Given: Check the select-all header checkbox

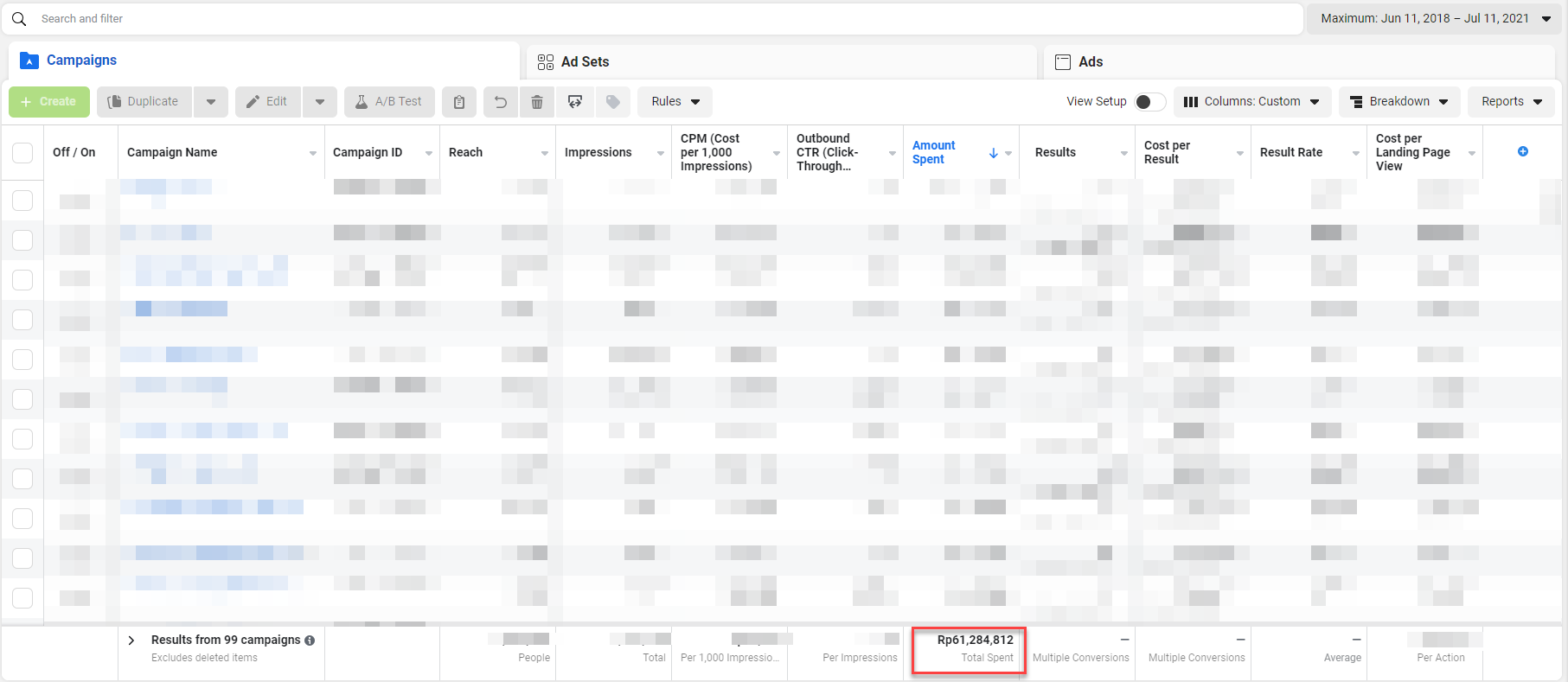Looking at the screenshot, I should (x=22, y=152).
